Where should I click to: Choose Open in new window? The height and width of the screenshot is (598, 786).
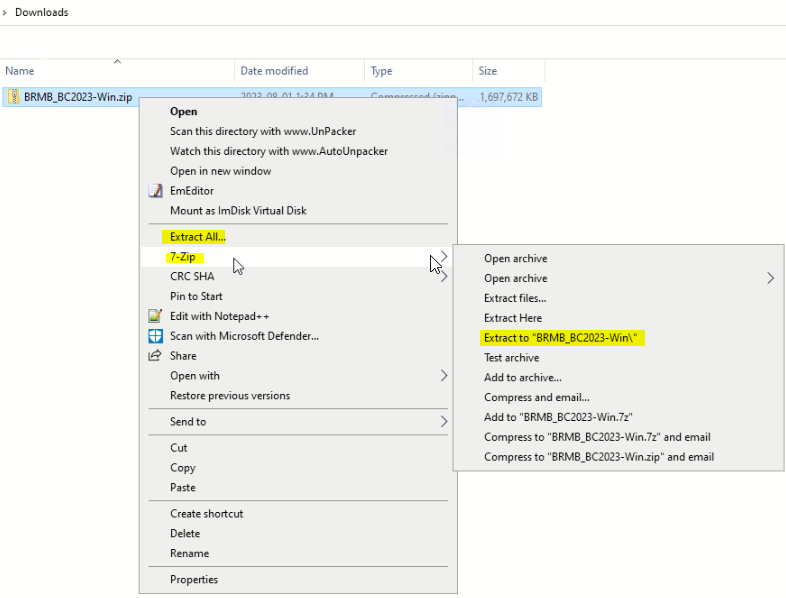[221, 171]
